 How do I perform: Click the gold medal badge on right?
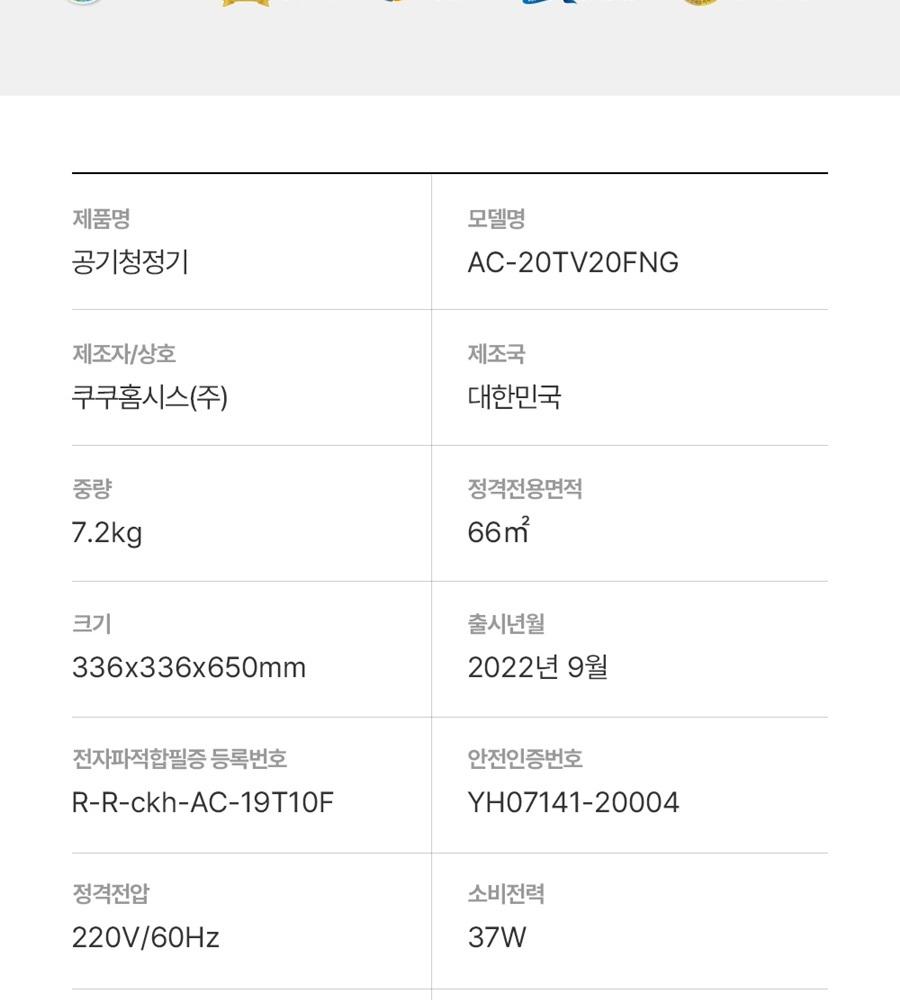tap(700, 3)
